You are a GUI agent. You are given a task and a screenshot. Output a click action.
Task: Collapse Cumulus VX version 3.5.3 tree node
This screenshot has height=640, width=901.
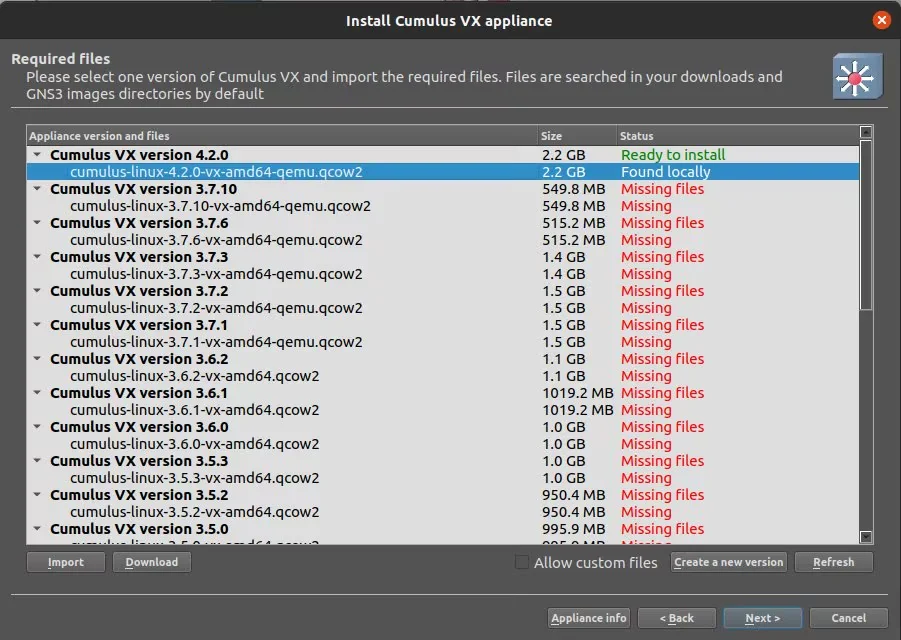tap(37, 461)
